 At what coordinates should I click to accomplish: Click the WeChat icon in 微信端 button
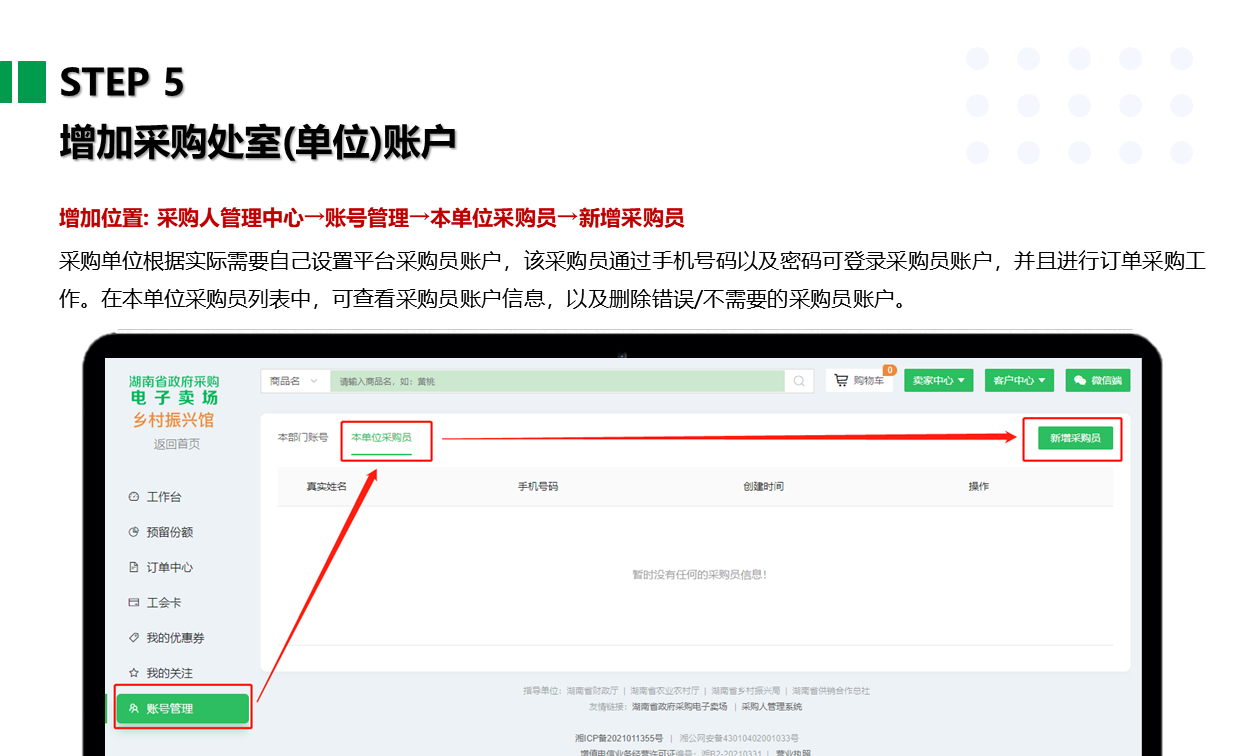(x=1080, y=381)
